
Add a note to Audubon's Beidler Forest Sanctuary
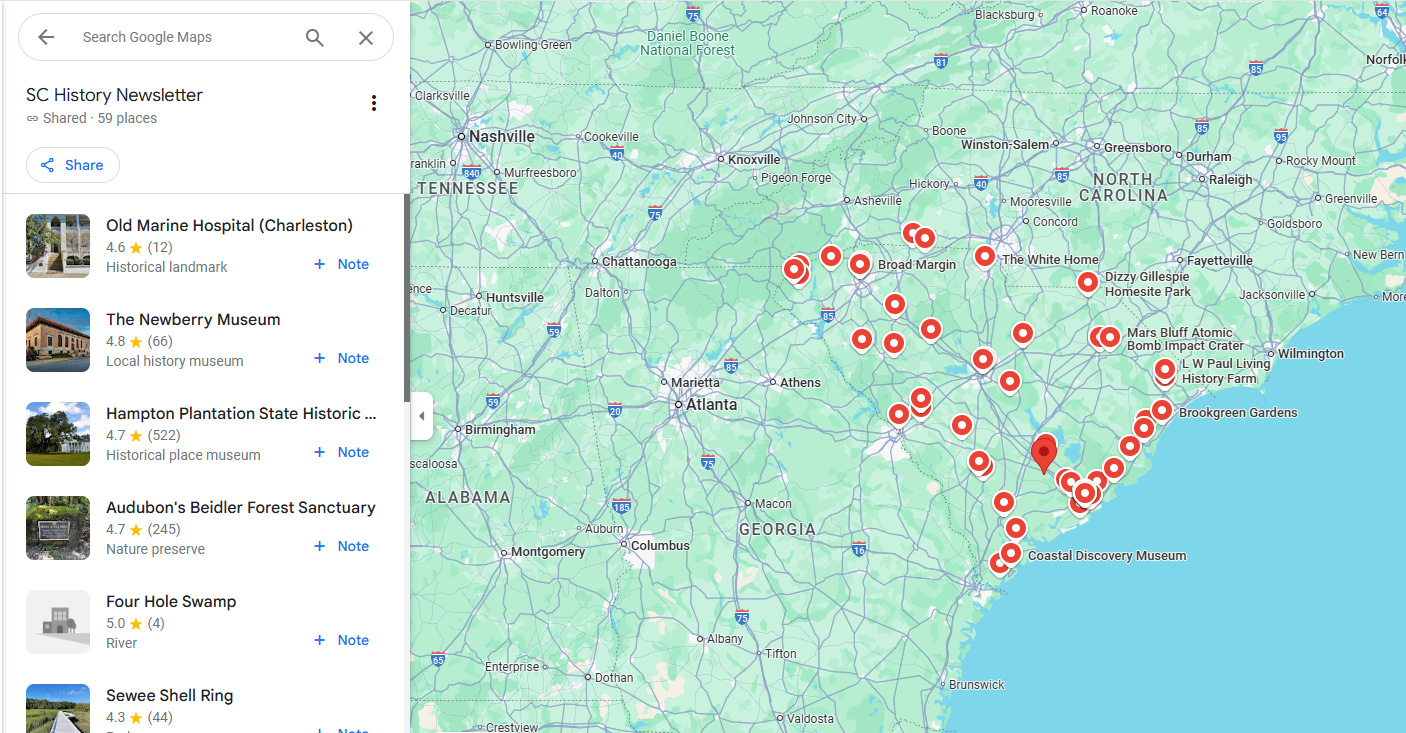point(342,546)
